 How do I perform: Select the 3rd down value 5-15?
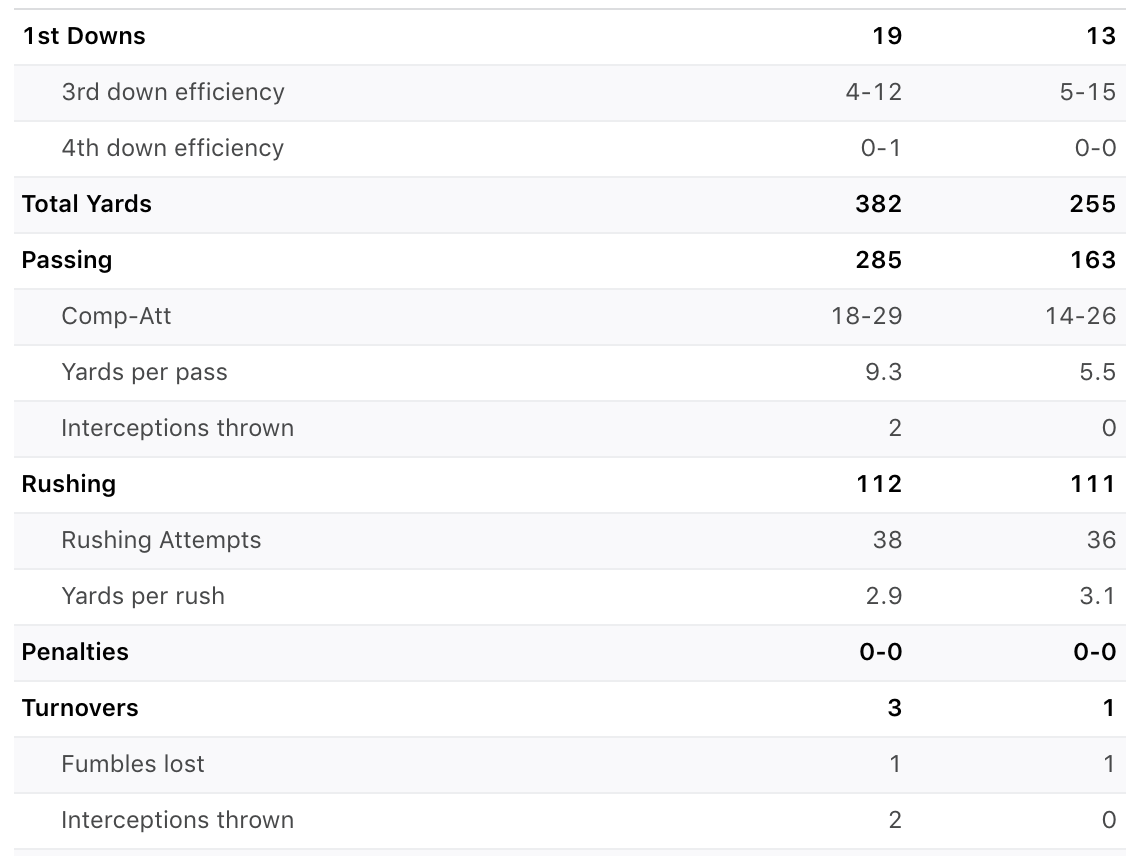tap(1087, 92)
